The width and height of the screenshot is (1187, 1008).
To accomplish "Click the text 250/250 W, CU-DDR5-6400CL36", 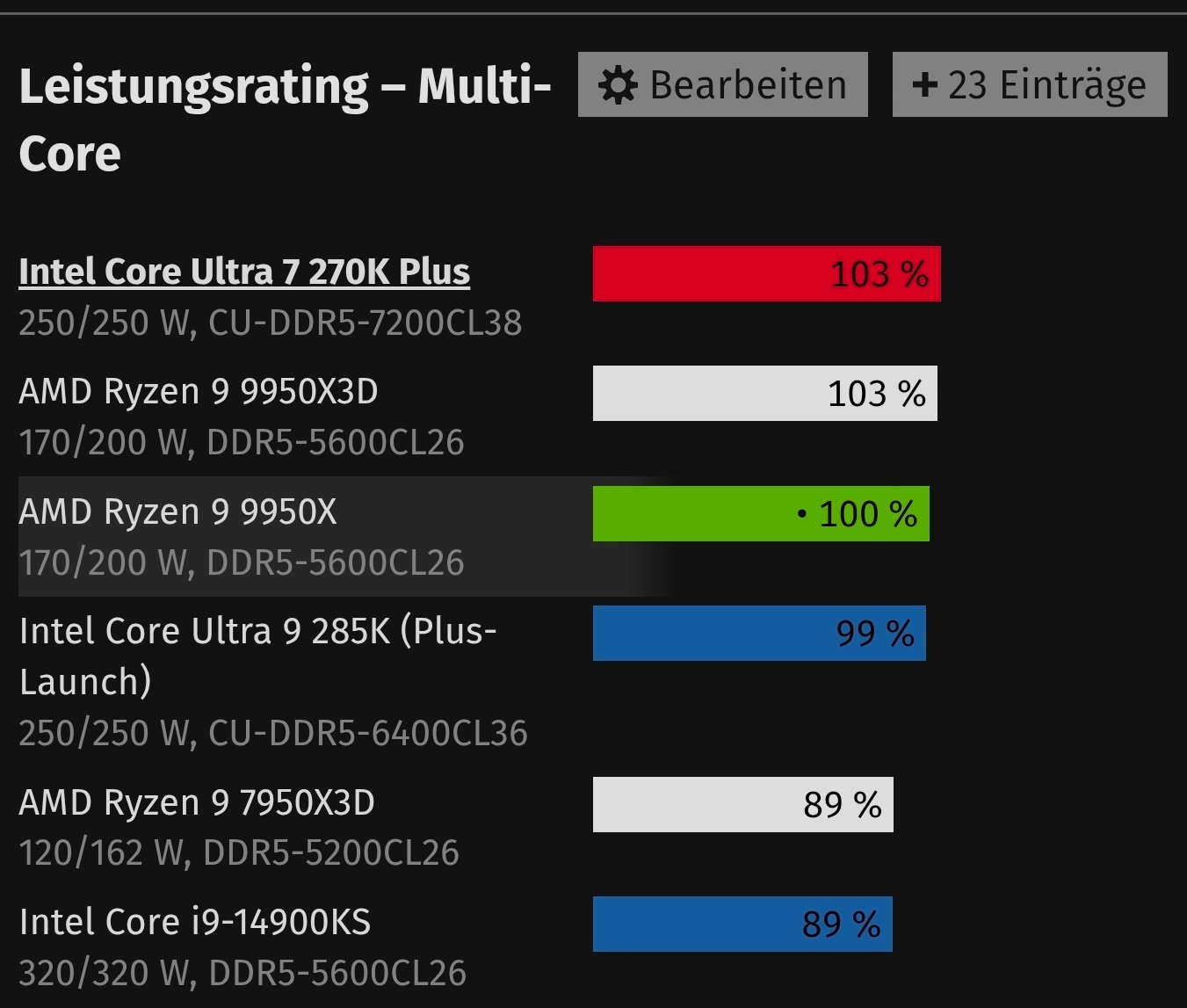I will click(x=273, y=733).
